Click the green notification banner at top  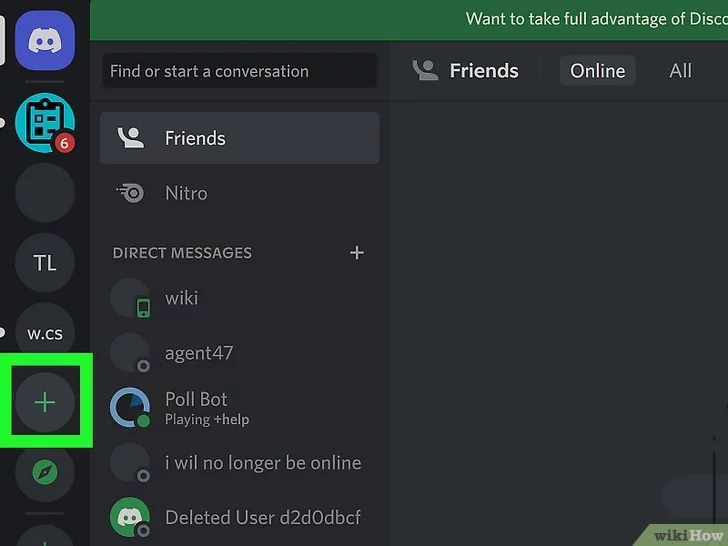click(596, 19)
